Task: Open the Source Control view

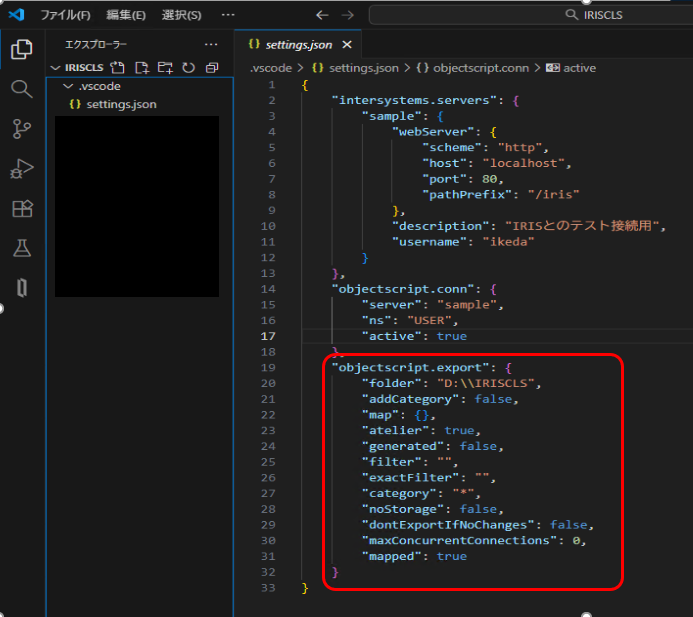Action: [x=21, y=128]
